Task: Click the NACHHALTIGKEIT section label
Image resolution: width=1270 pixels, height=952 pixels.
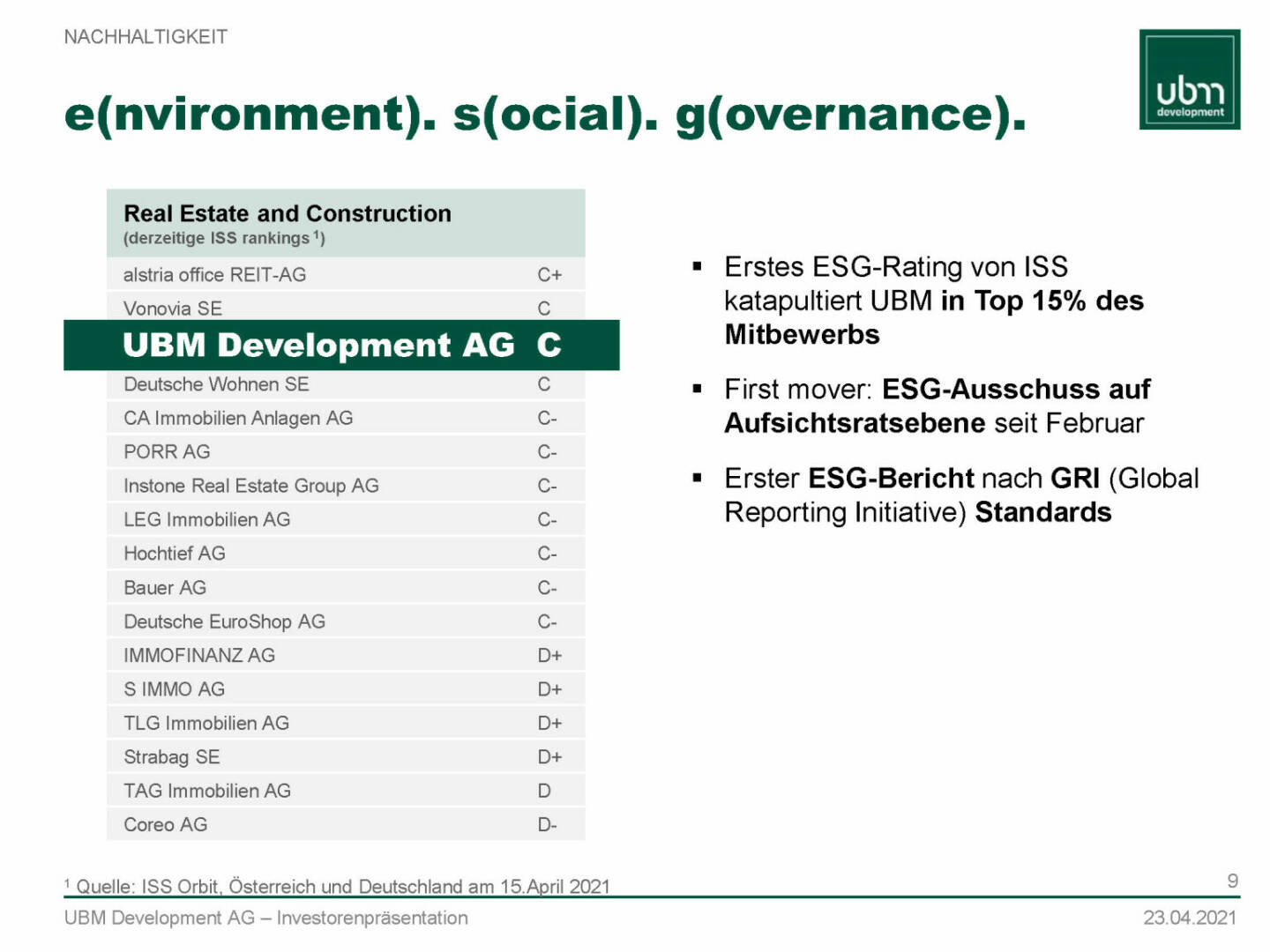Action: pyautogui.click(x=146, y=37)
